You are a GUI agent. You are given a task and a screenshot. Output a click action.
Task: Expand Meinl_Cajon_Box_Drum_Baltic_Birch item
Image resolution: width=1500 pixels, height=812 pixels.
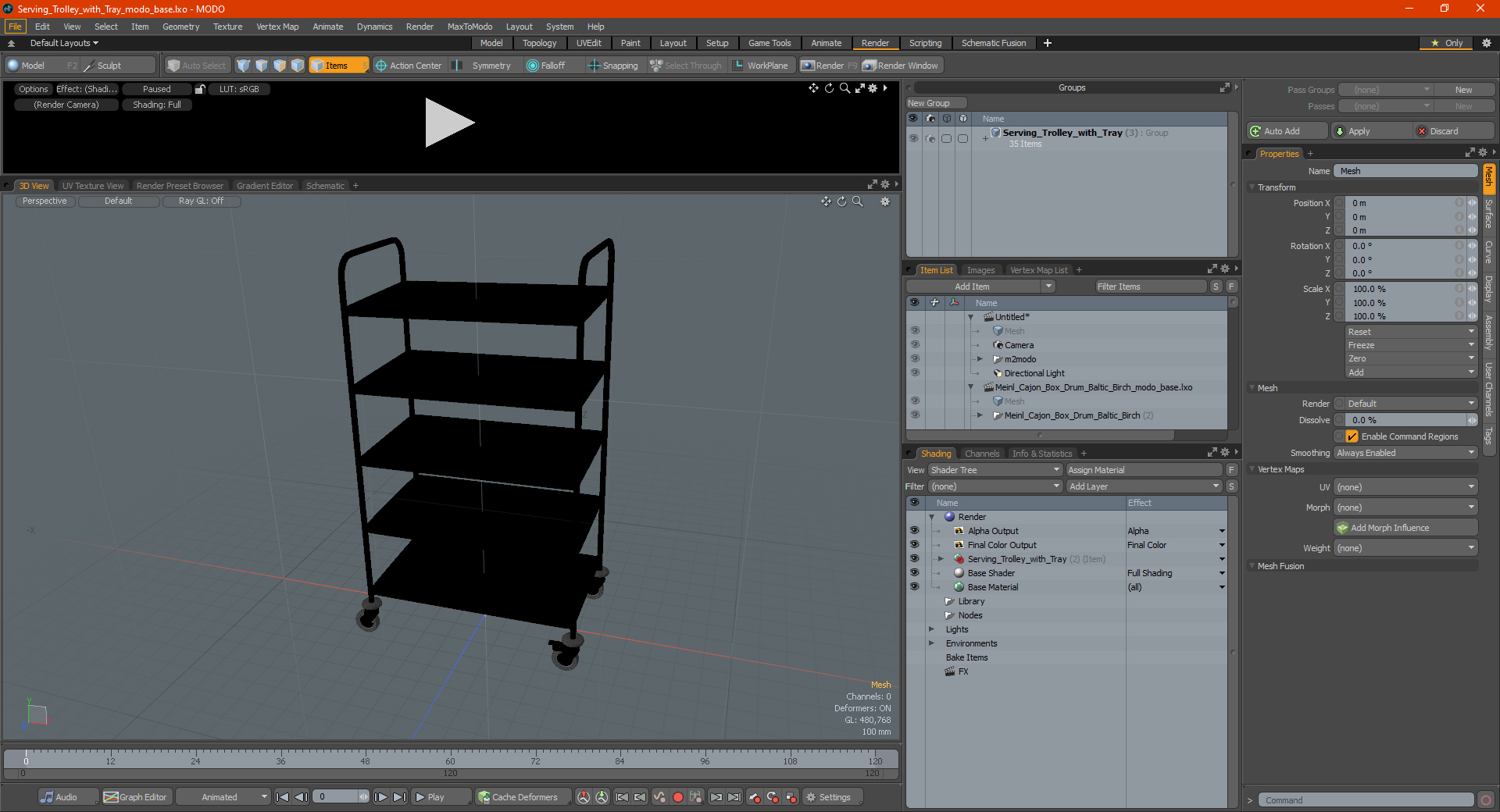(980, 415)
